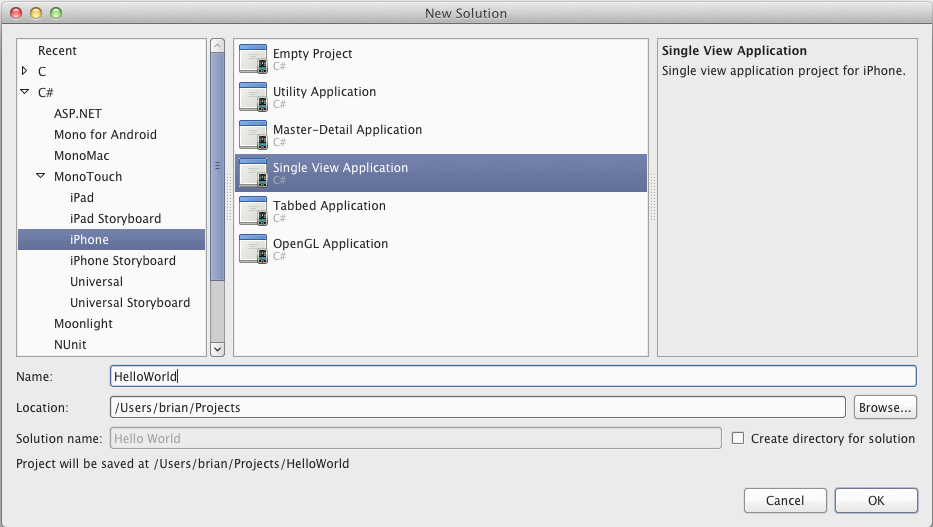Click into the Name text field
This screenshot has height=527, width=933.
tap(513, 376)
